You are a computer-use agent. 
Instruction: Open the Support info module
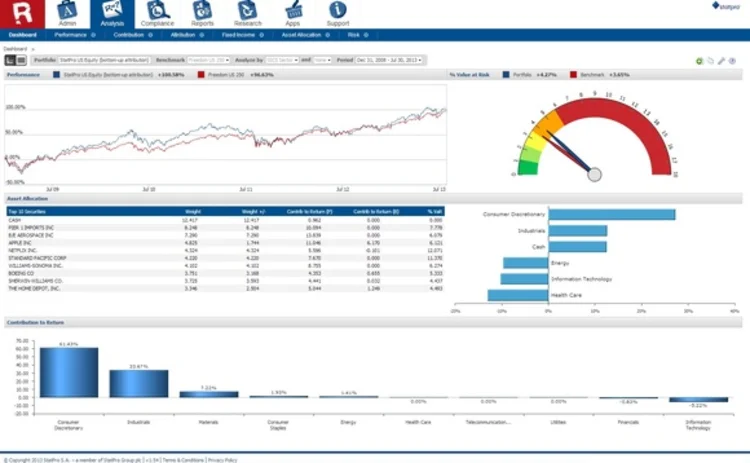coord(338,14)
